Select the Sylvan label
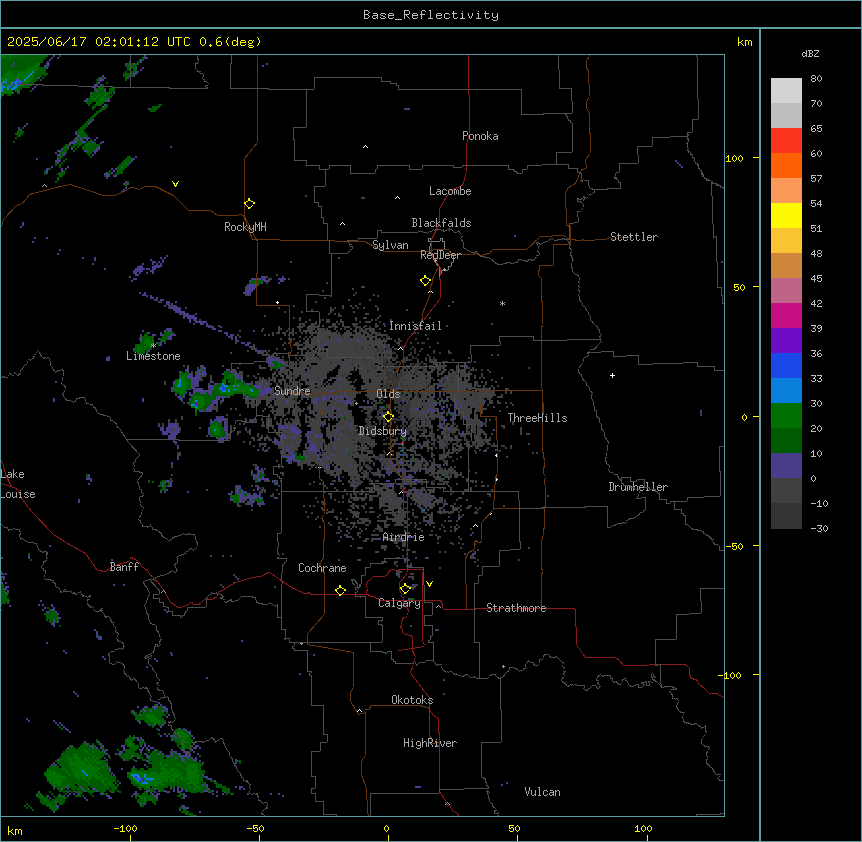This screenshot has height=842, width=862. pyautogui.click(x=390, y=245)
